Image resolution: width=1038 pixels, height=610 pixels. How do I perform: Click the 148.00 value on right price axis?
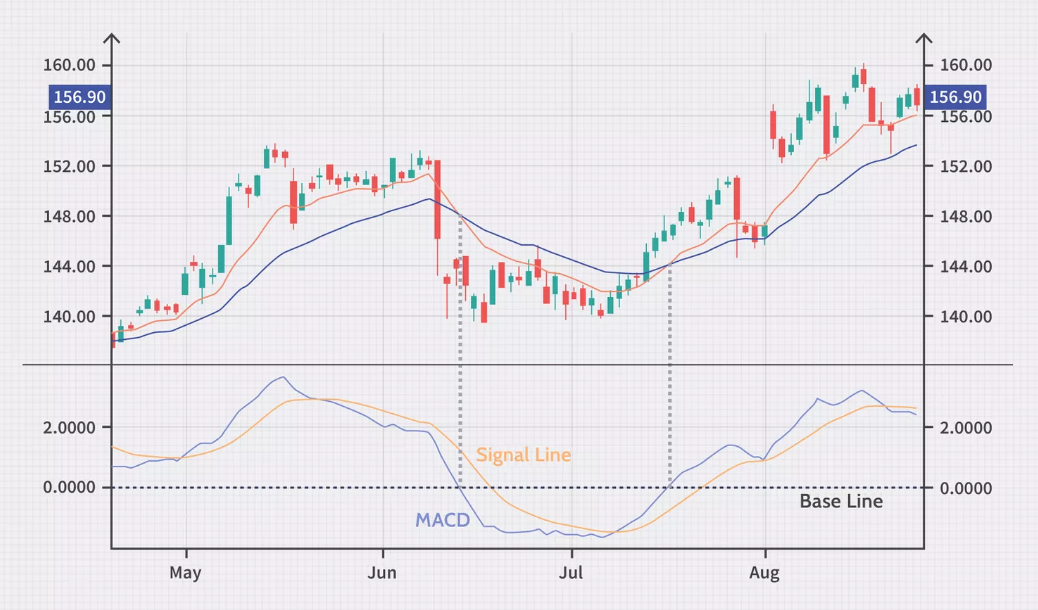966,217
